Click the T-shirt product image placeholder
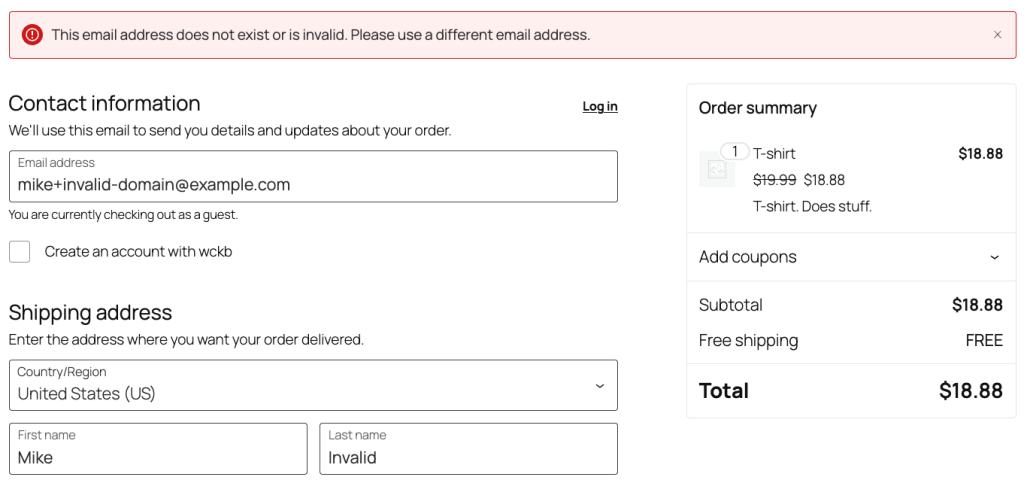1024x483 pixels. pos(716,170)
